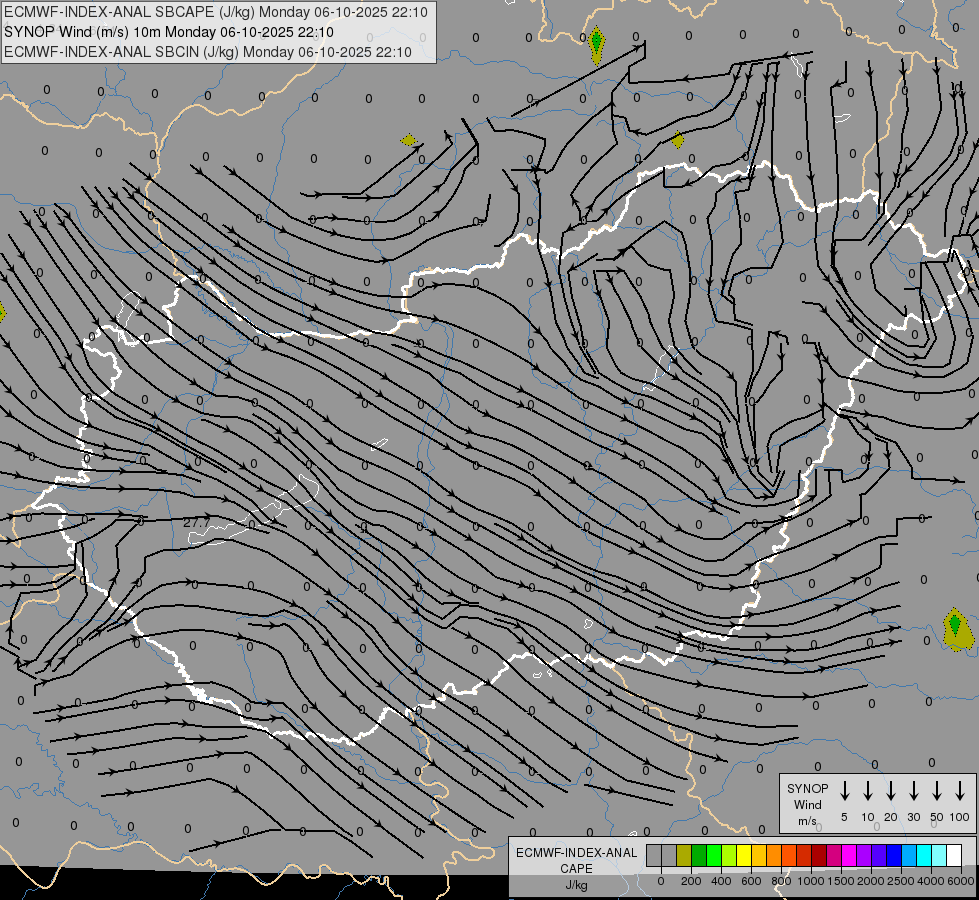
Task: Click the J/kg unit label in CAPE legend
Action: (x=576, y=885)
